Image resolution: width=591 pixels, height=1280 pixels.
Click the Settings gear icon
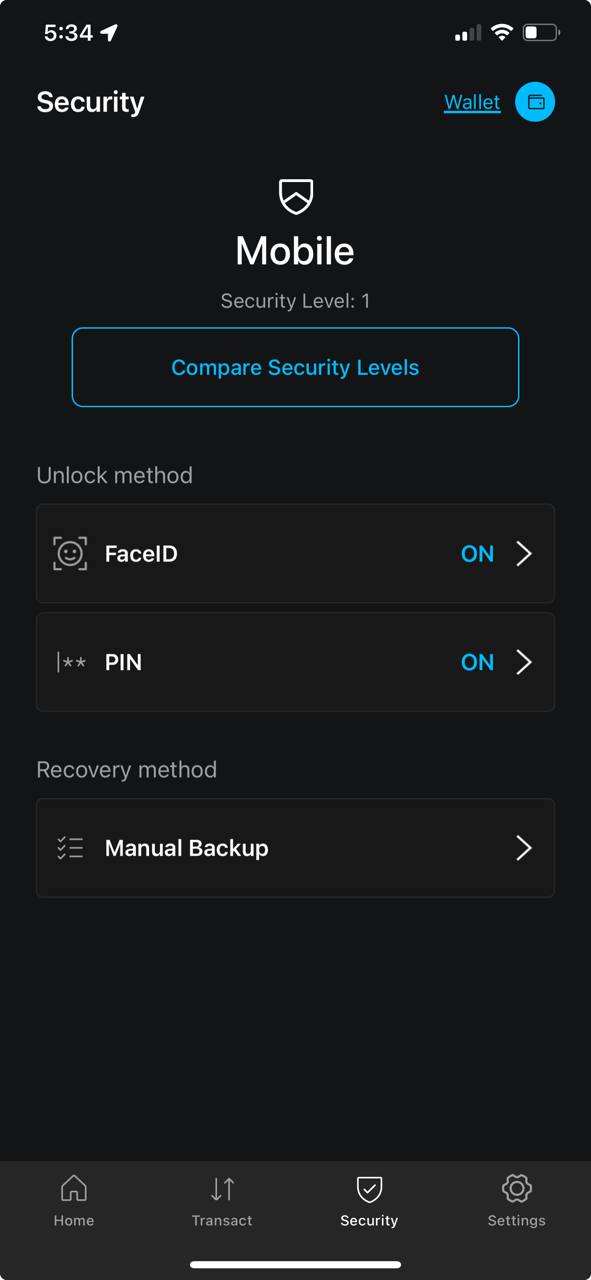click(516, 1188)
